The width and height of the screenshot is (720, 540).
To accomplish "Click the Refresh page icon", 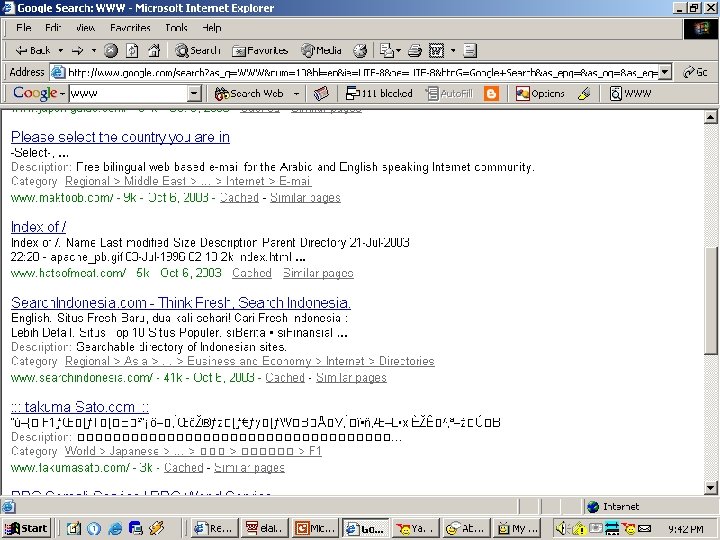I will tap(132, 51).
